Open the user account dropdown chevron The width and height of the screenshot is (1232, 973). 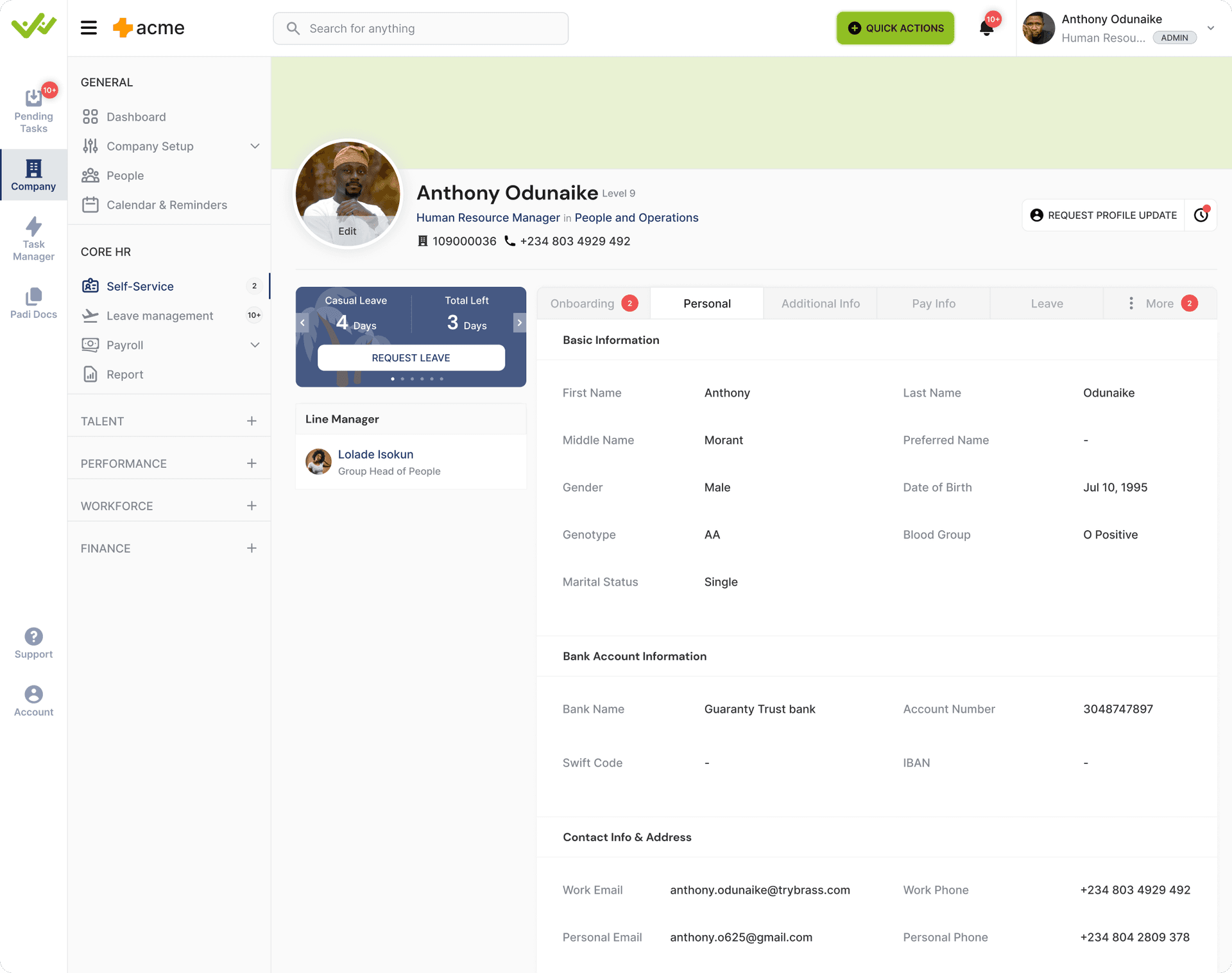pyautogui.click(x=1210, y=28)
